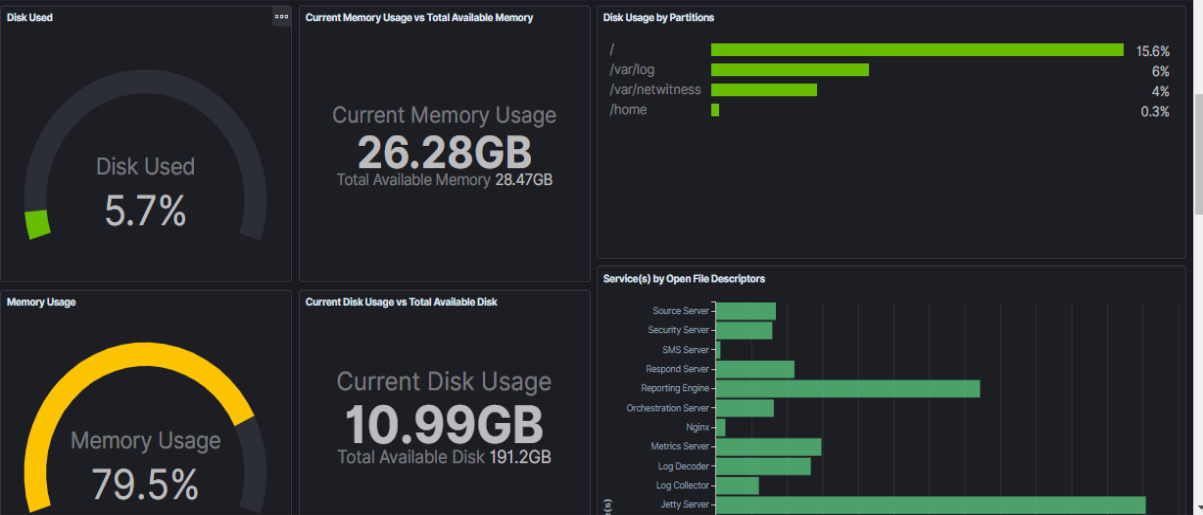Screen dimensions: 1203x515
Task: Click the Reporting Engine bar
Action: tap(847, 389)
